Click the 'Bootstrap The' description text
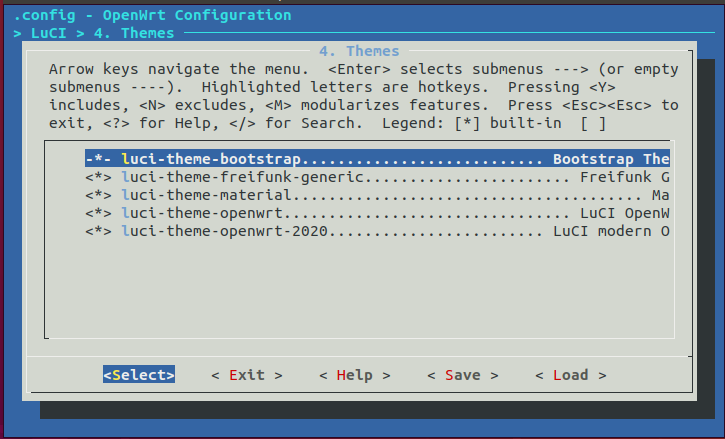 tap(611, 159)
